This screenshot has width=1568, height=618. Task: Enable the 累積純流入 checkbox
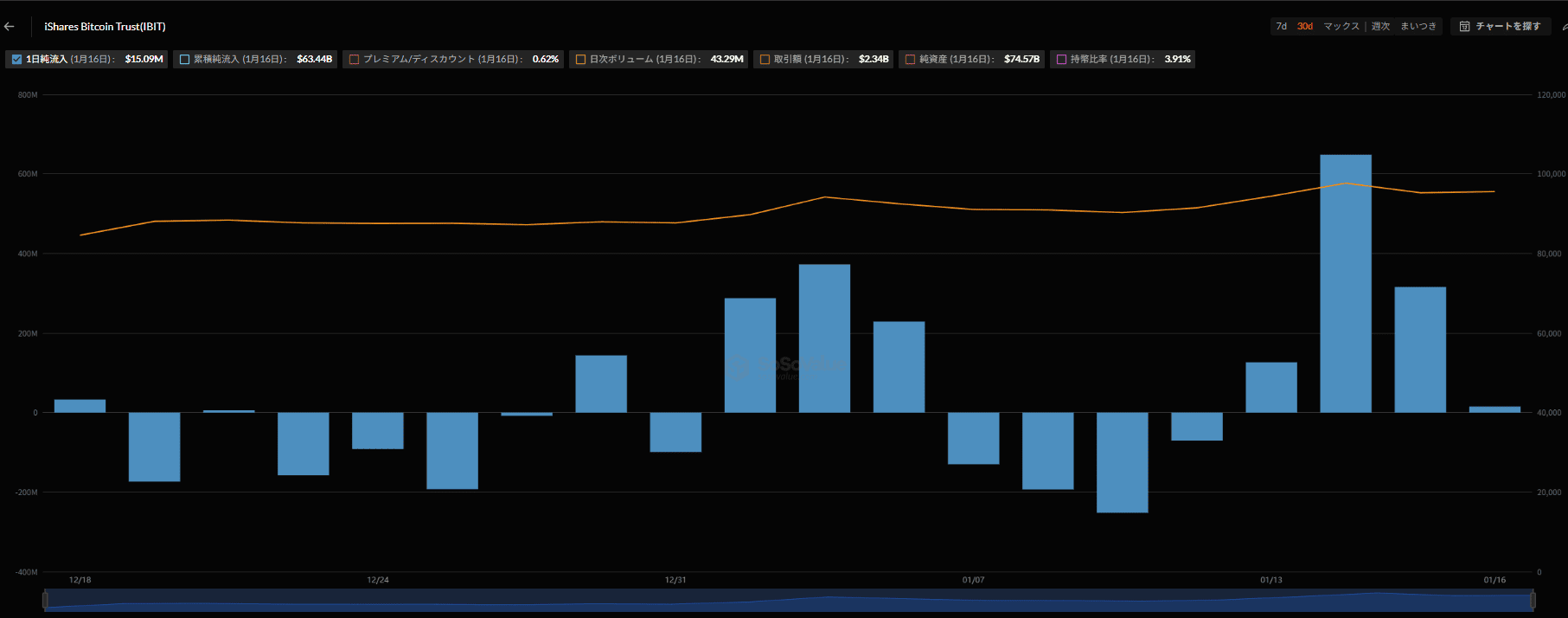(184, 60)
